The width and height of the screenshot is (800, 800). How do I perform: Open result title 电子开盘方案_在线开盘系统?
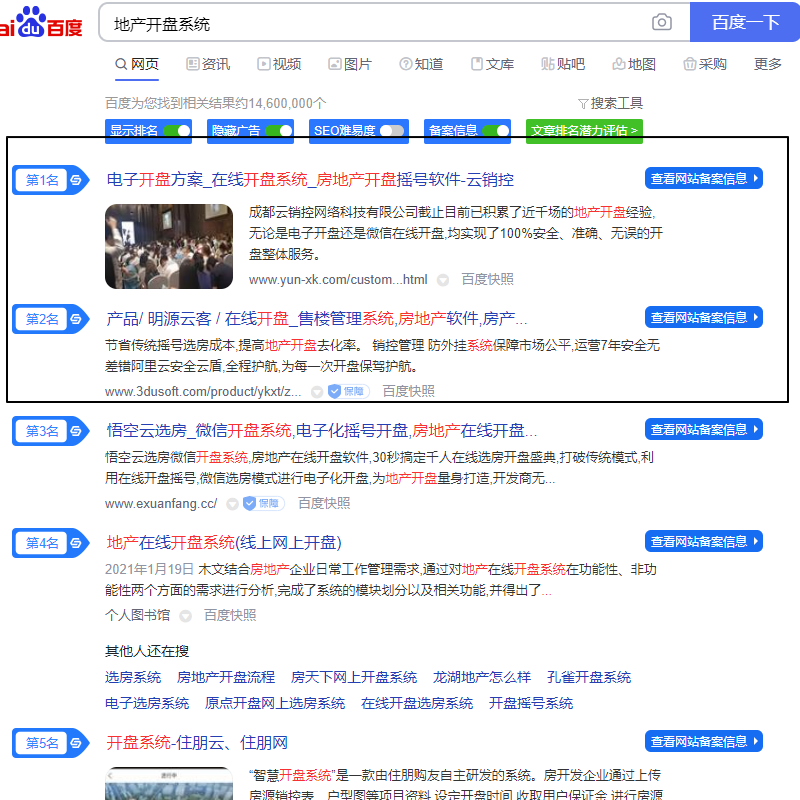click(x=310, y=180)
